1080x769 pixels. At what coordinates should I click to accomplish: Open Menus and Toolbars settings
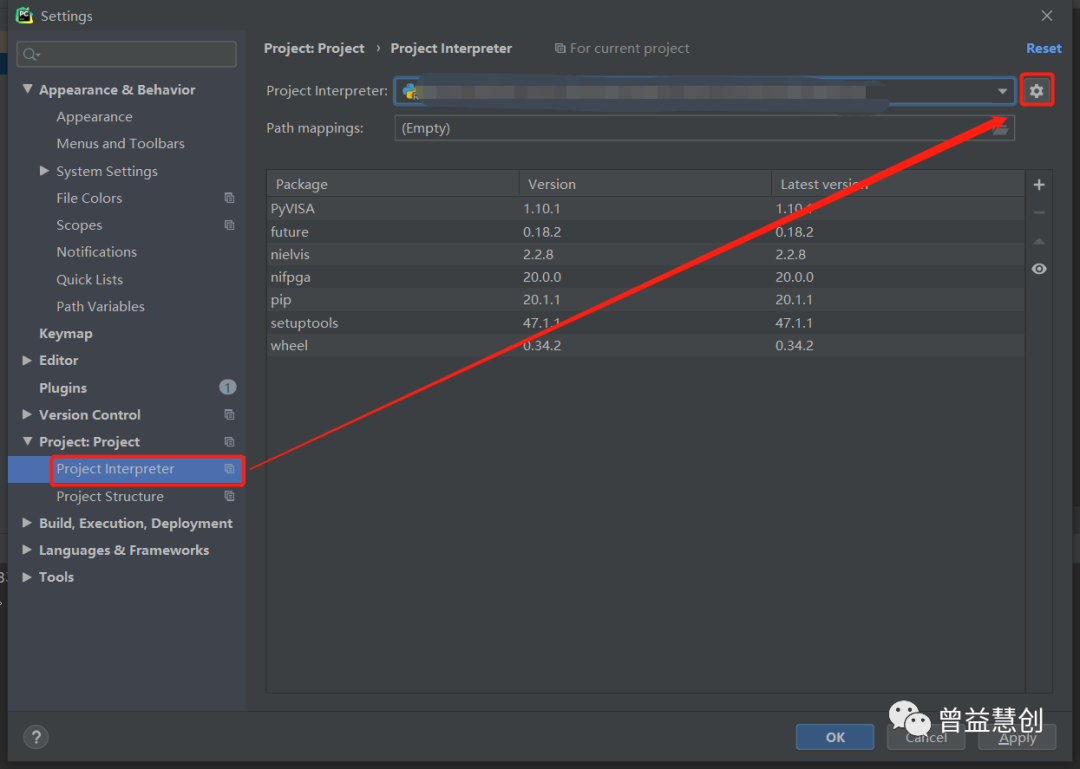click(121, 143)
